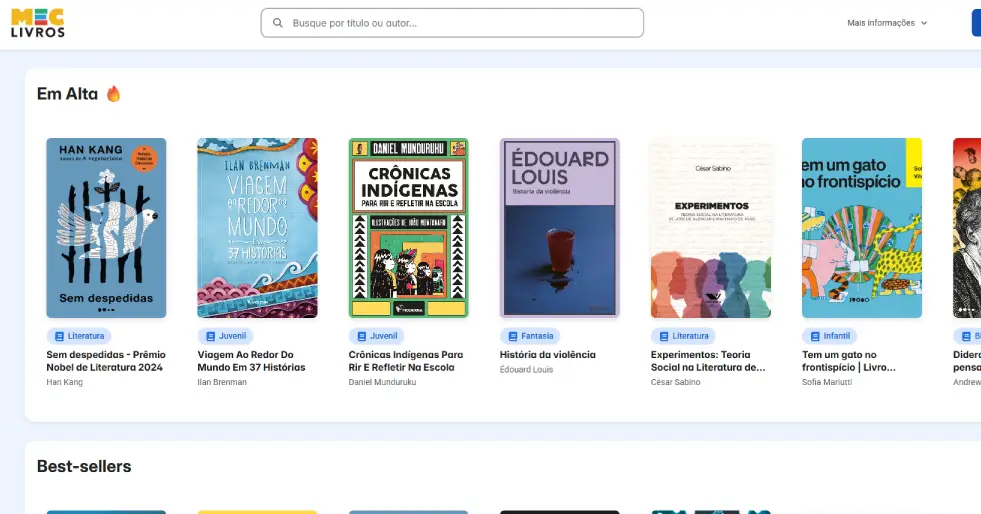Click author name Daniel Munduruku

pos(382,382)
